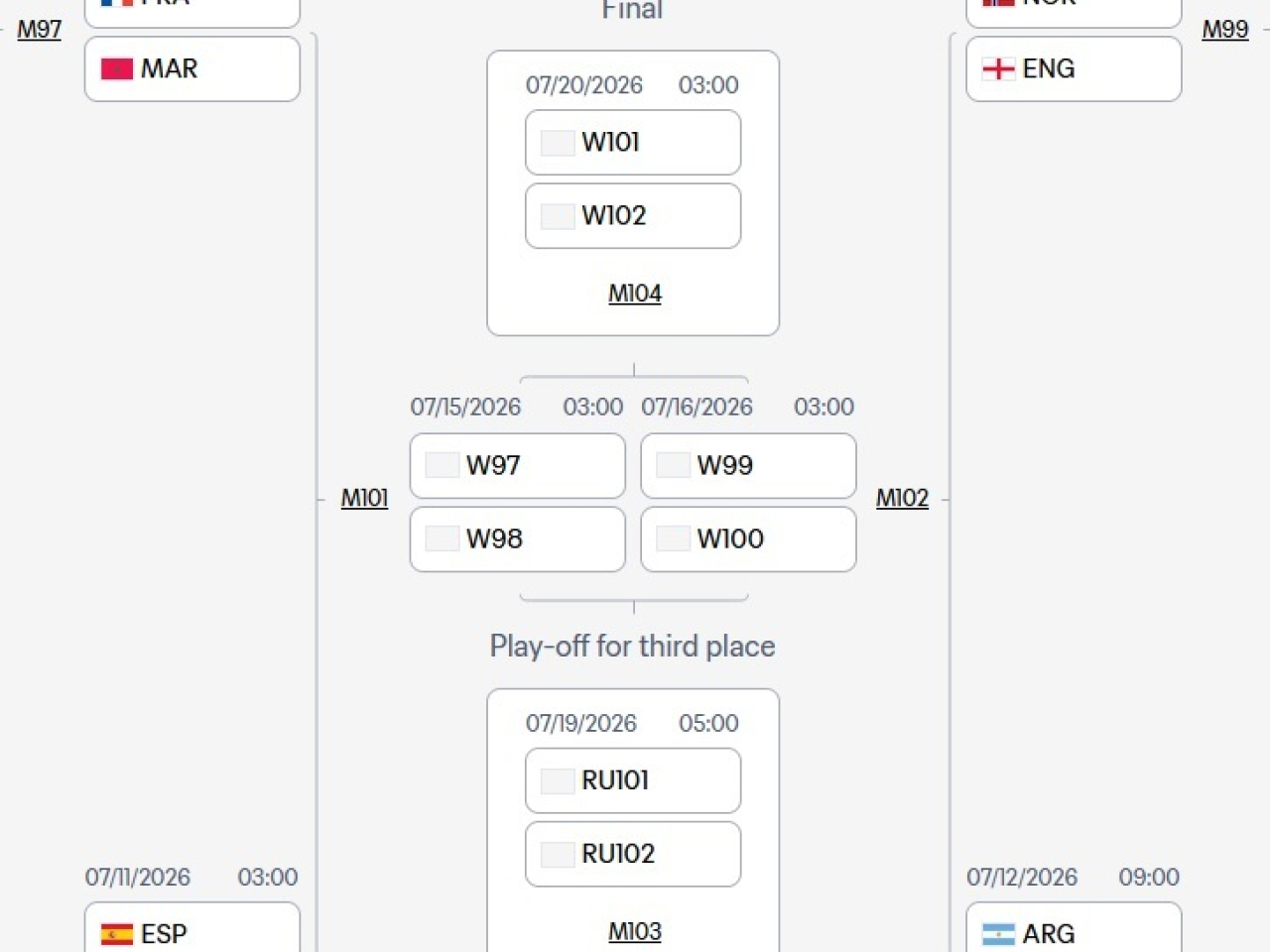The image size is (1270, 952).
Task: Click the Morocco flag icon
Action: tap(117, 68)
